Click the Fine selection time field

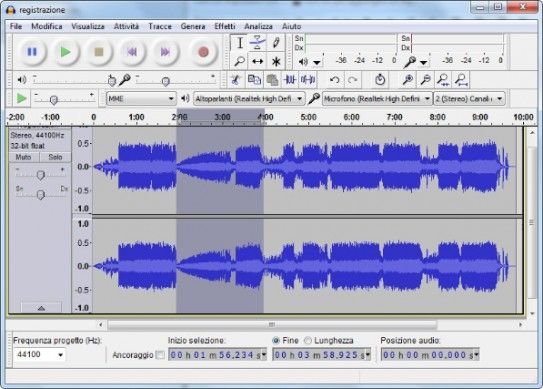click(x=321, y=355)
